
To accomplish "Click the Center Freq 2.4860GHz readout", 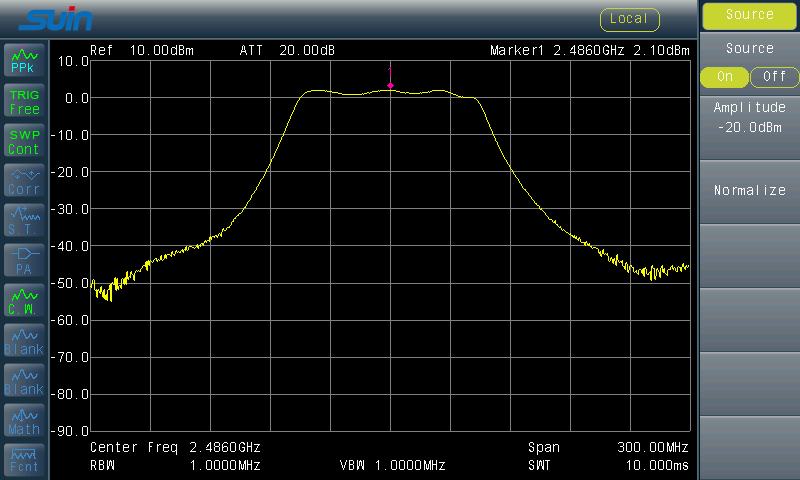I will (x=176, y=448).
